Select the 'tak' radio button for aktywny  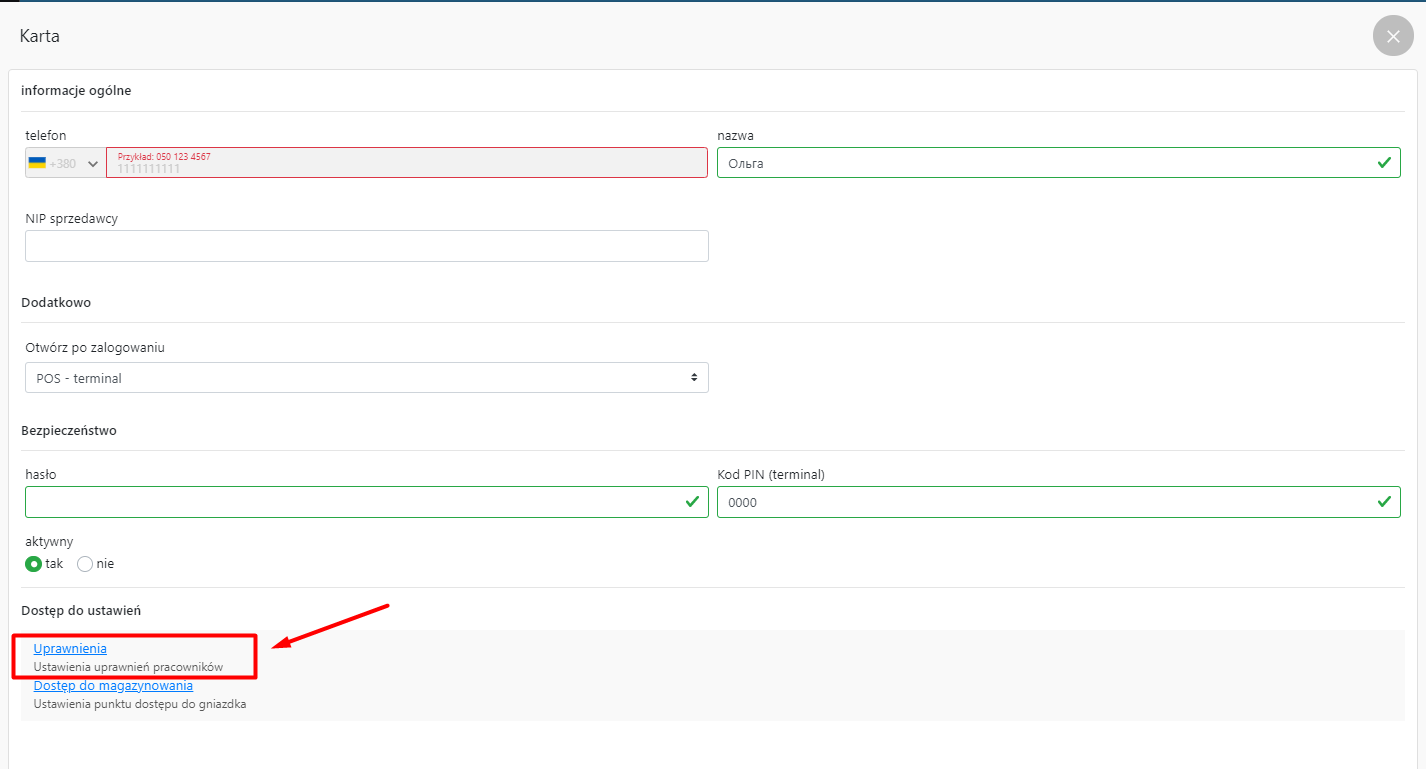[34, 564]
